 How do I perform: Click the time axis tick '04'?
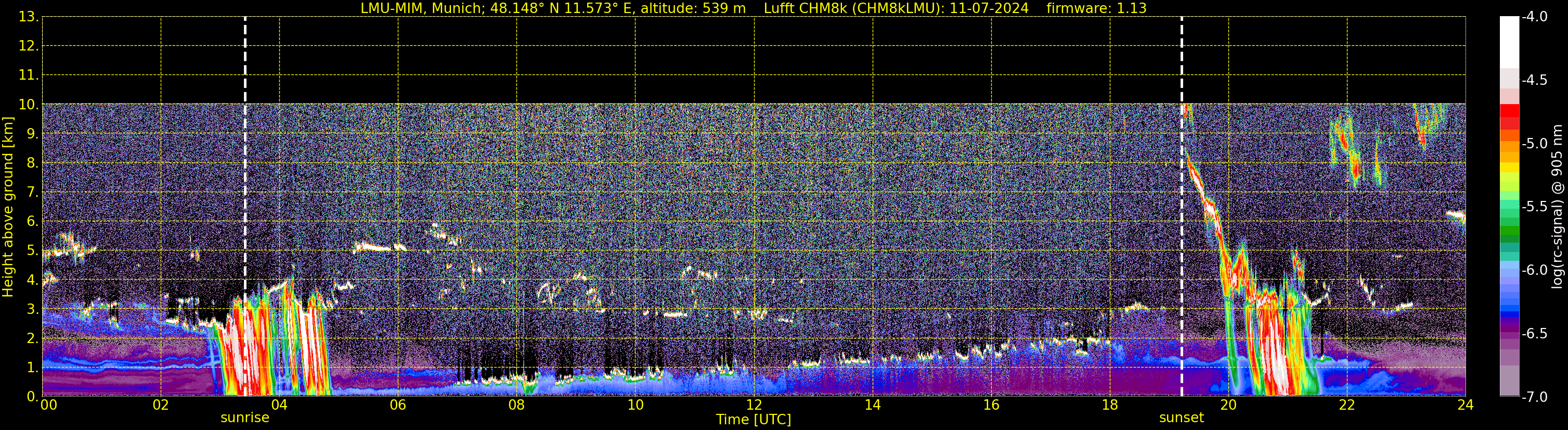pyautogui.click(x=279, y=405)
